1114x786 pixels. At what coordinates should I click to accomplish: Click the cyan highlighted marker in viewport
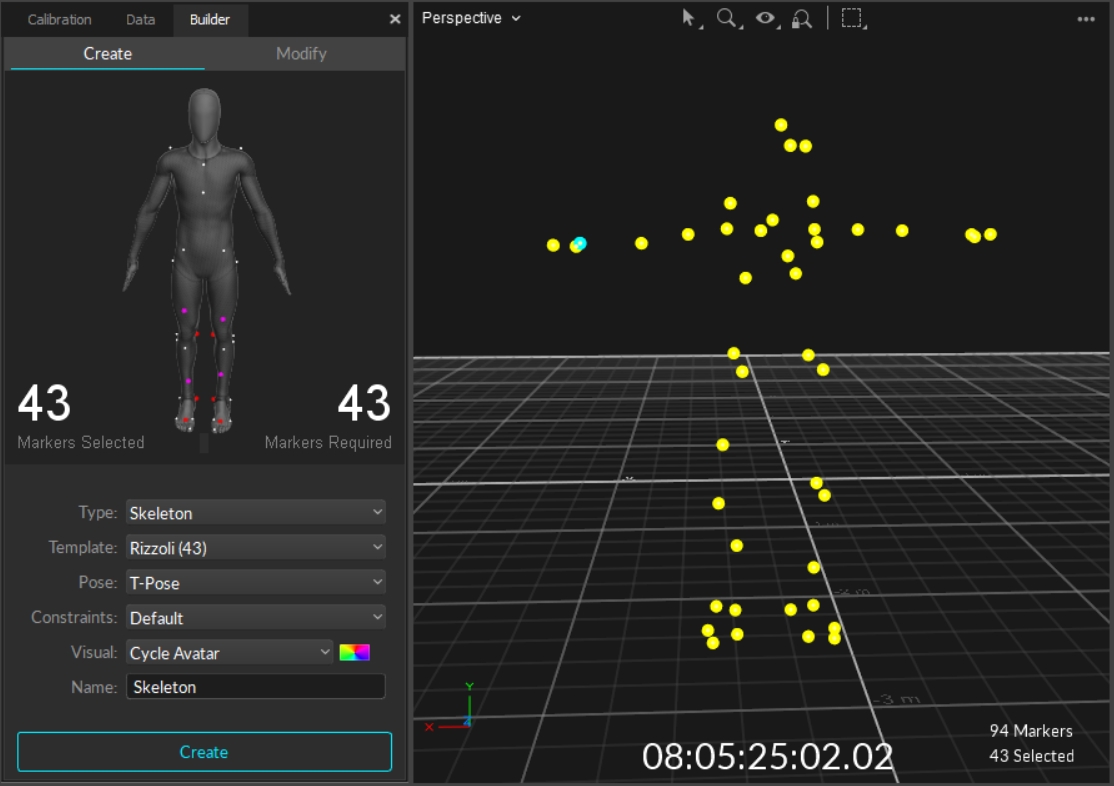(580, 243)
